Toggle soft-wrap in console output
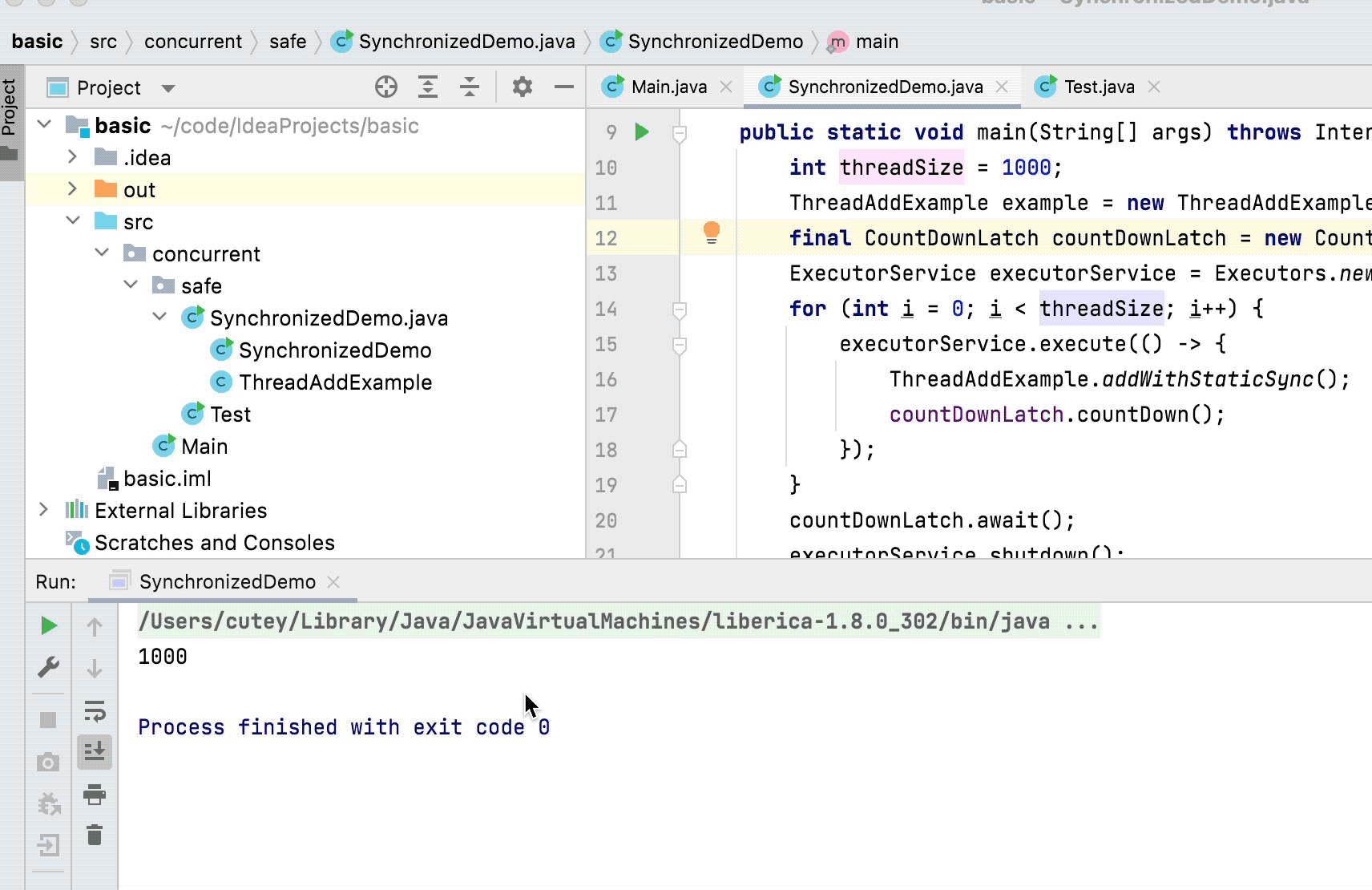Image resolution: width=1372 pixels, height=890 pixels. (95, 710)
